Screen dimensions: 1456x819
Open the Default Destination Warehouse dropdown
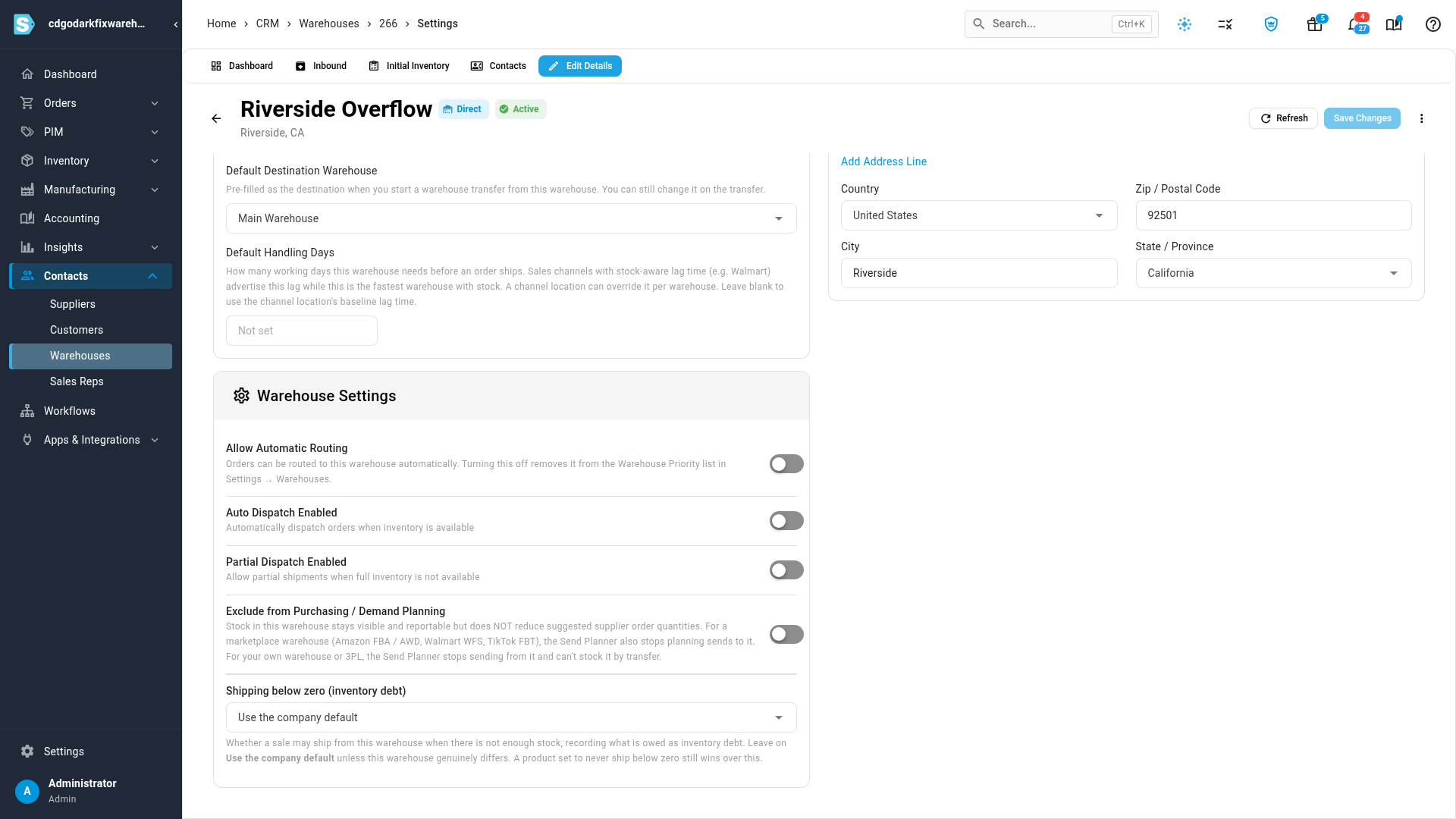coord(511,218)
